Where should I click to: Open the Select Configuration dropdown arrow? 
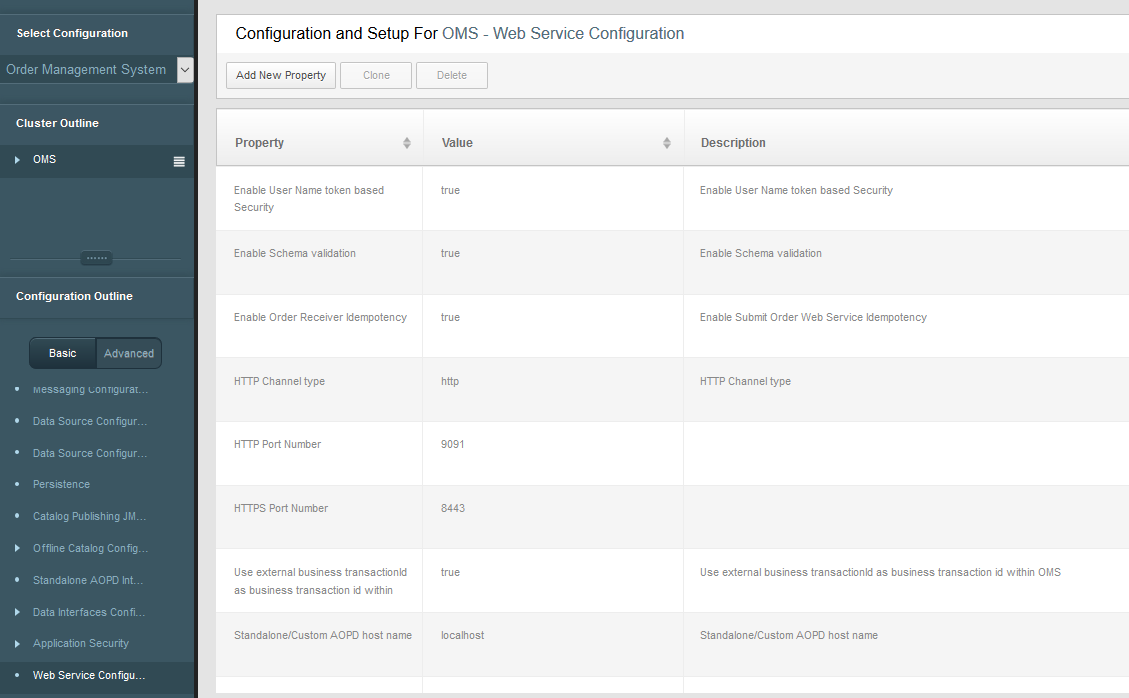coord(185,69)
